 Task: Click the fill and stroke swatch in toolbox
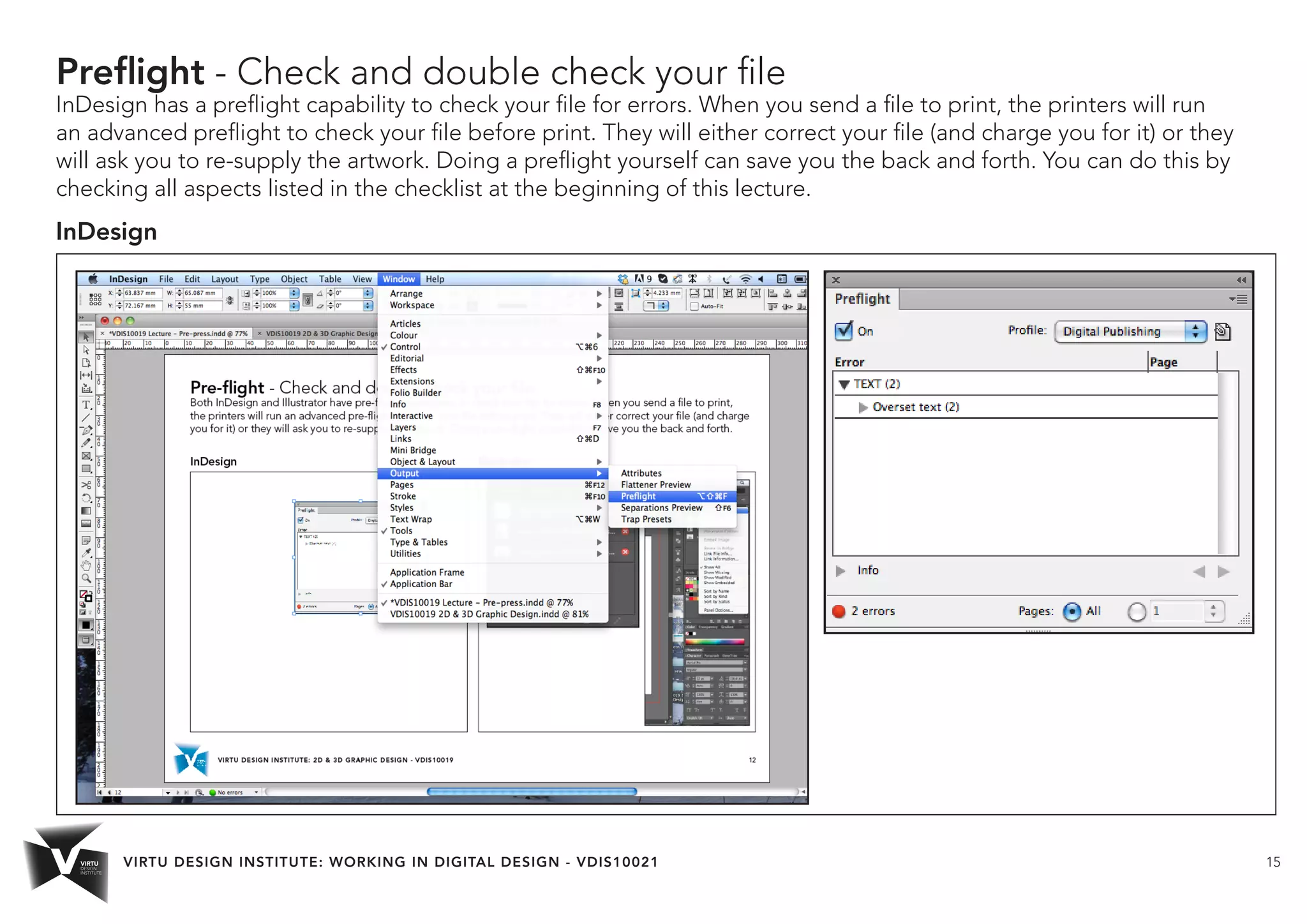[x=86, y=596]
